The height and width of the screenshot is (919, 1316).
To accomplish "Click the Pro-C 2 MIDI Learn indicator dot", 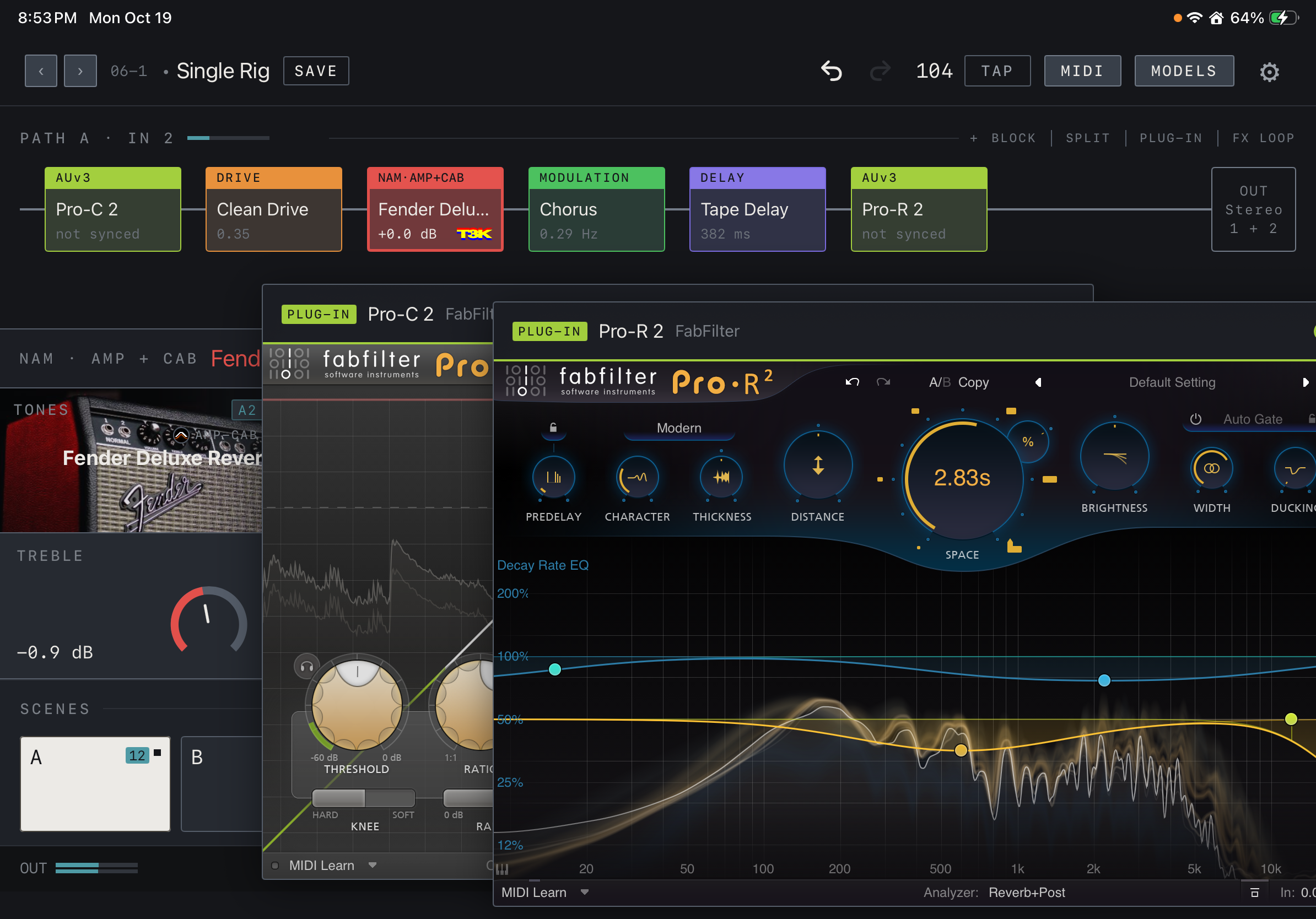I will click(x=275, y=866).
